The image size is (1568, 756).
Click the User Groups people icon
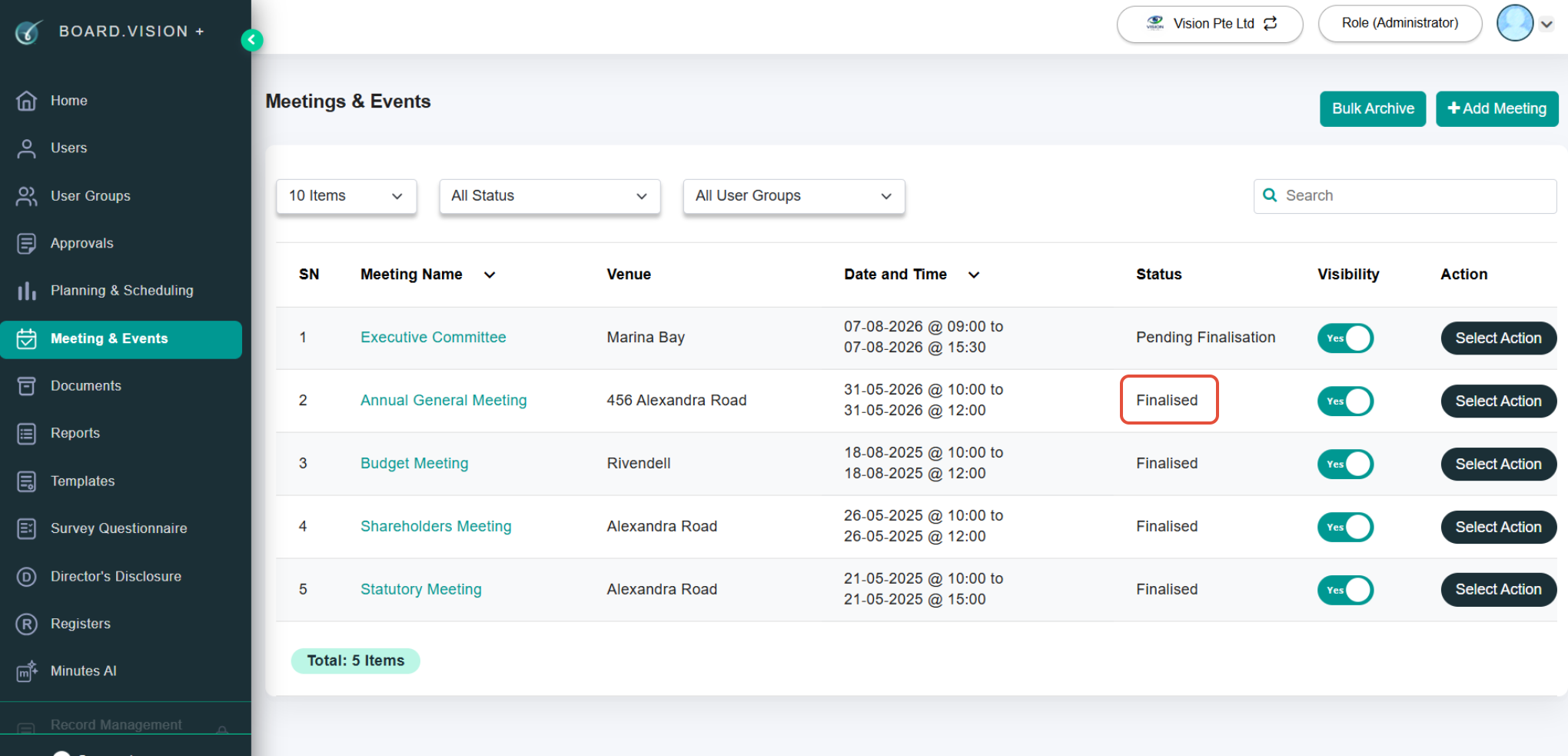click(x=27, y=196)
